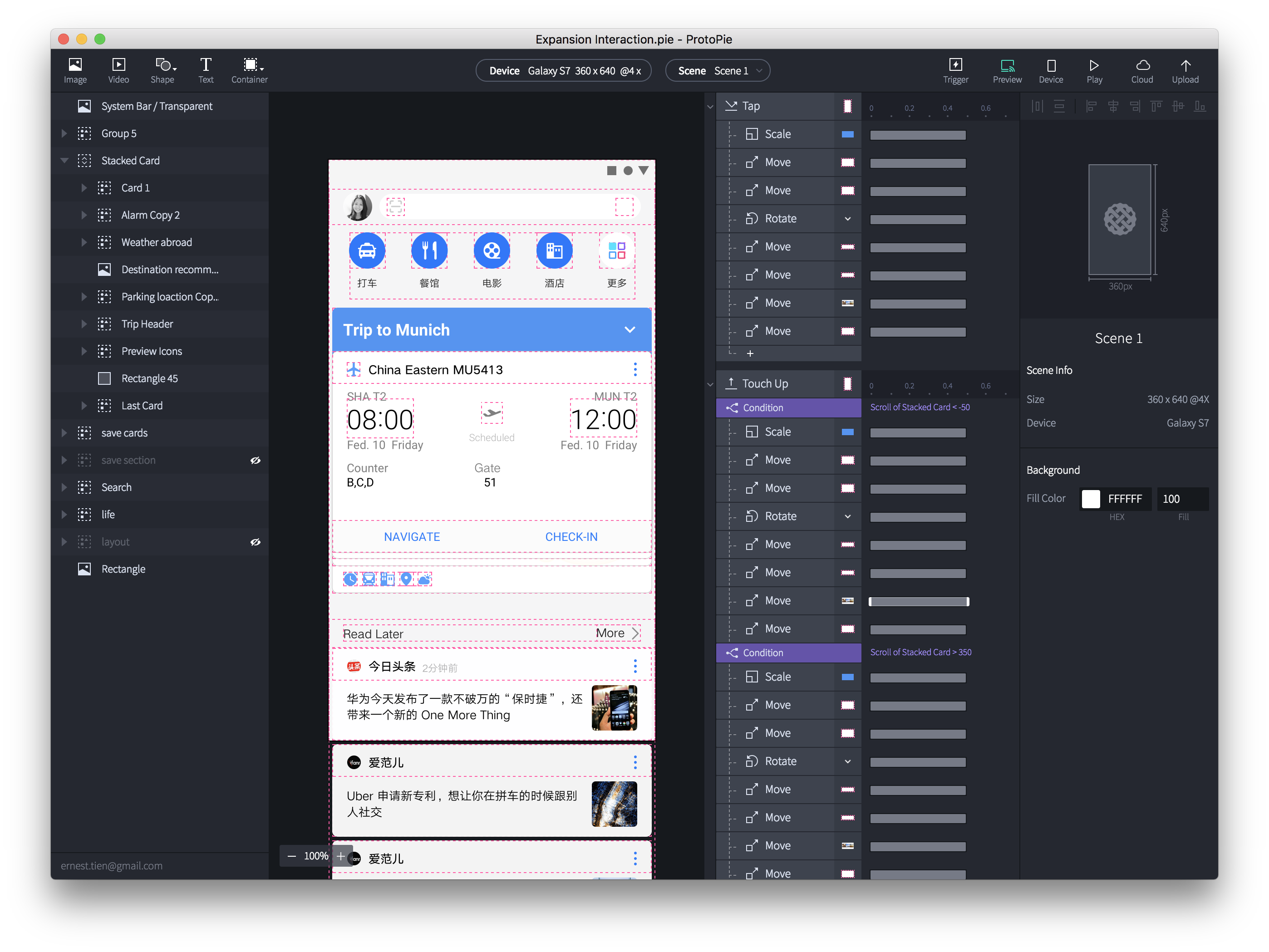The image size is (1269, 952).
Task: Click CHECK-IN button on flight card
Action: pyautogui.click(x=570, y=537)
